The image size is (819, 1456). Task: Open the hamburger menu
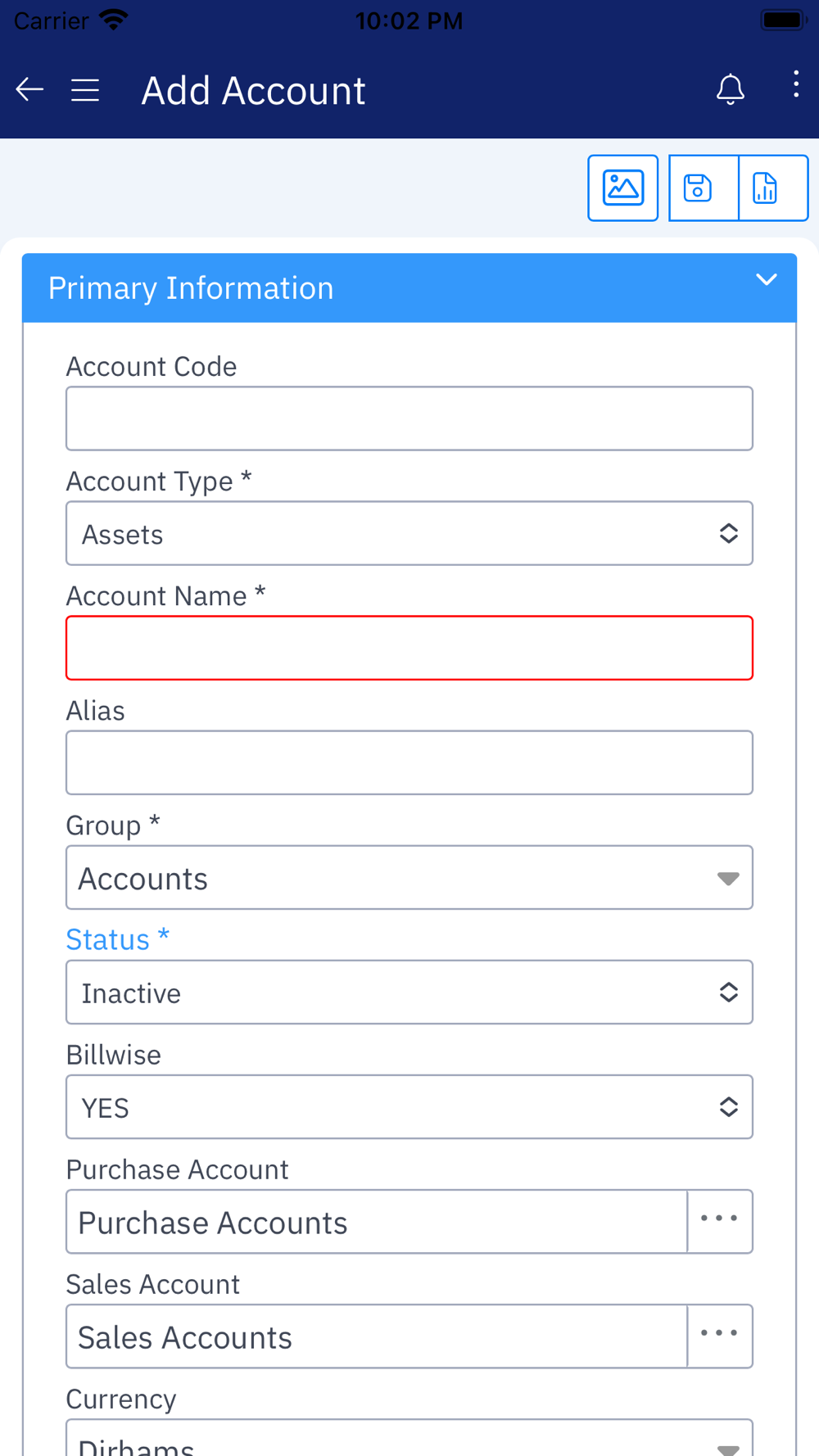pyautogui.click(x=85, y=90)
